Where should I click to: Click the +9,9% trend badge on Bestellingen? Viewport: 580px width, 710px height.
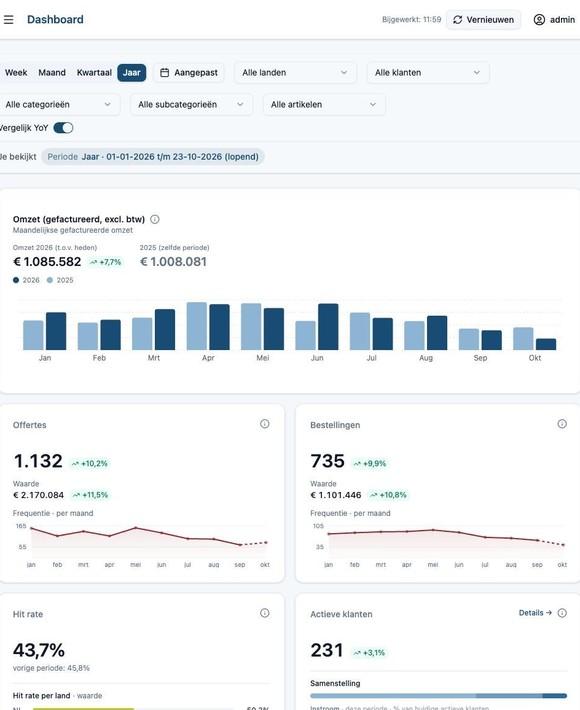370,463
